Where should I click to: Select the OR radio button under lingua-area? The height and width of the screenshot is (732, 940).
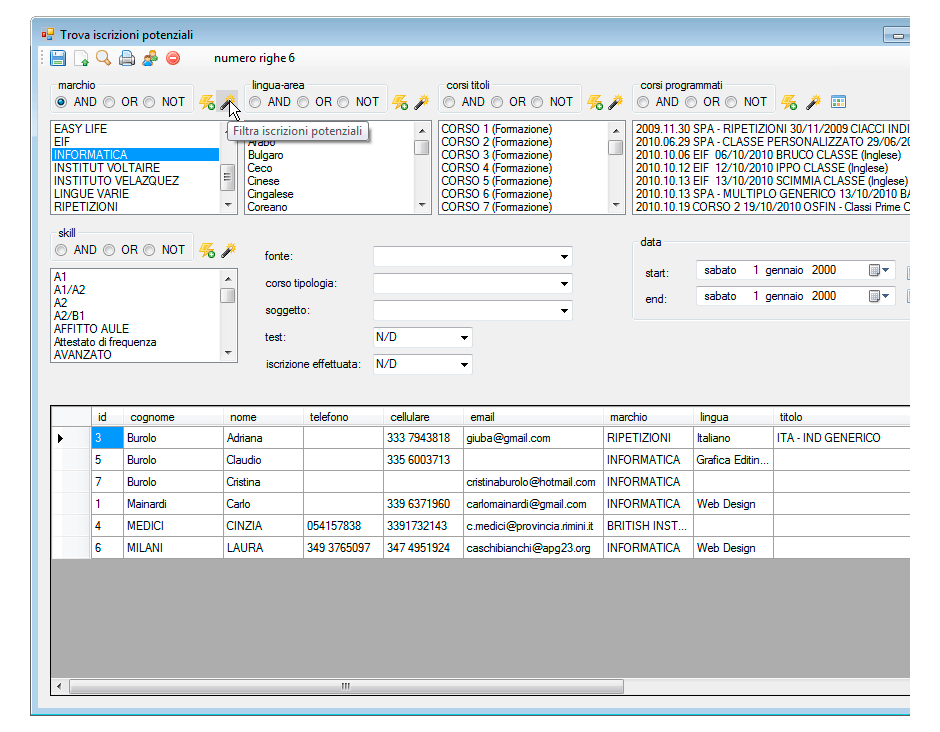tap(303, 103)
